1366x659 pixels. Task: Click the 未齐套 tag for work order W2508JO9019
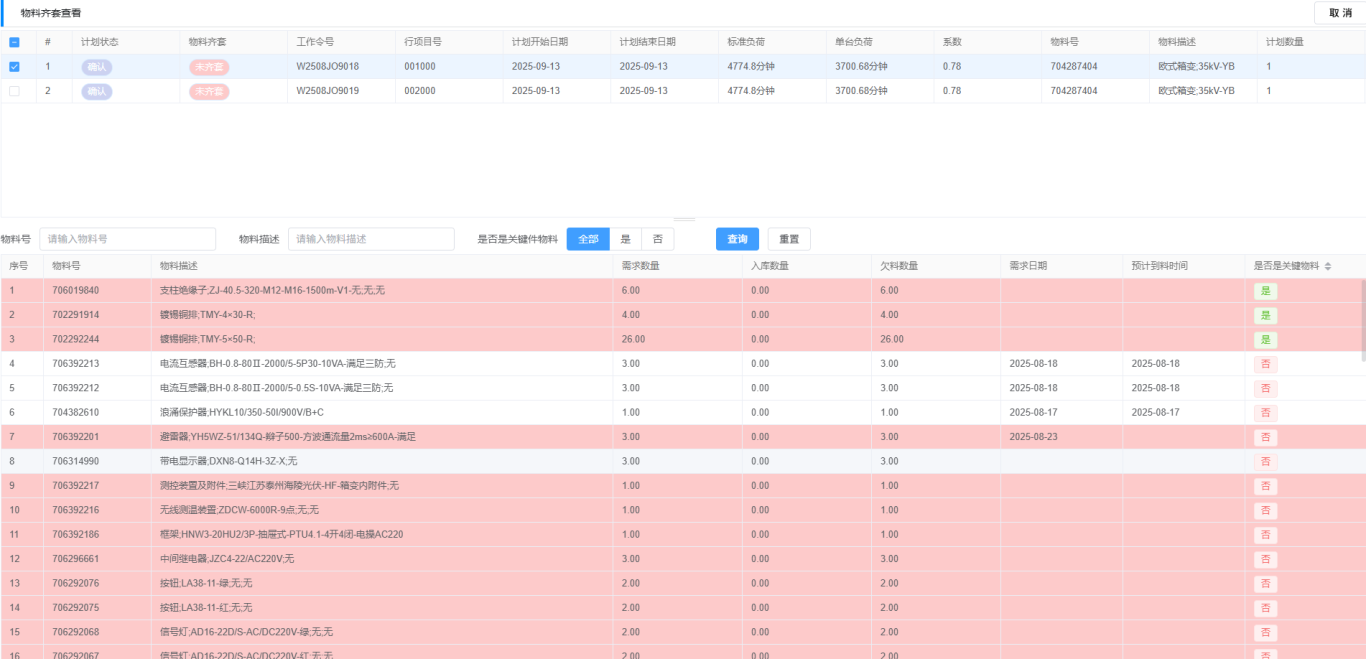[x=208, y=91]
